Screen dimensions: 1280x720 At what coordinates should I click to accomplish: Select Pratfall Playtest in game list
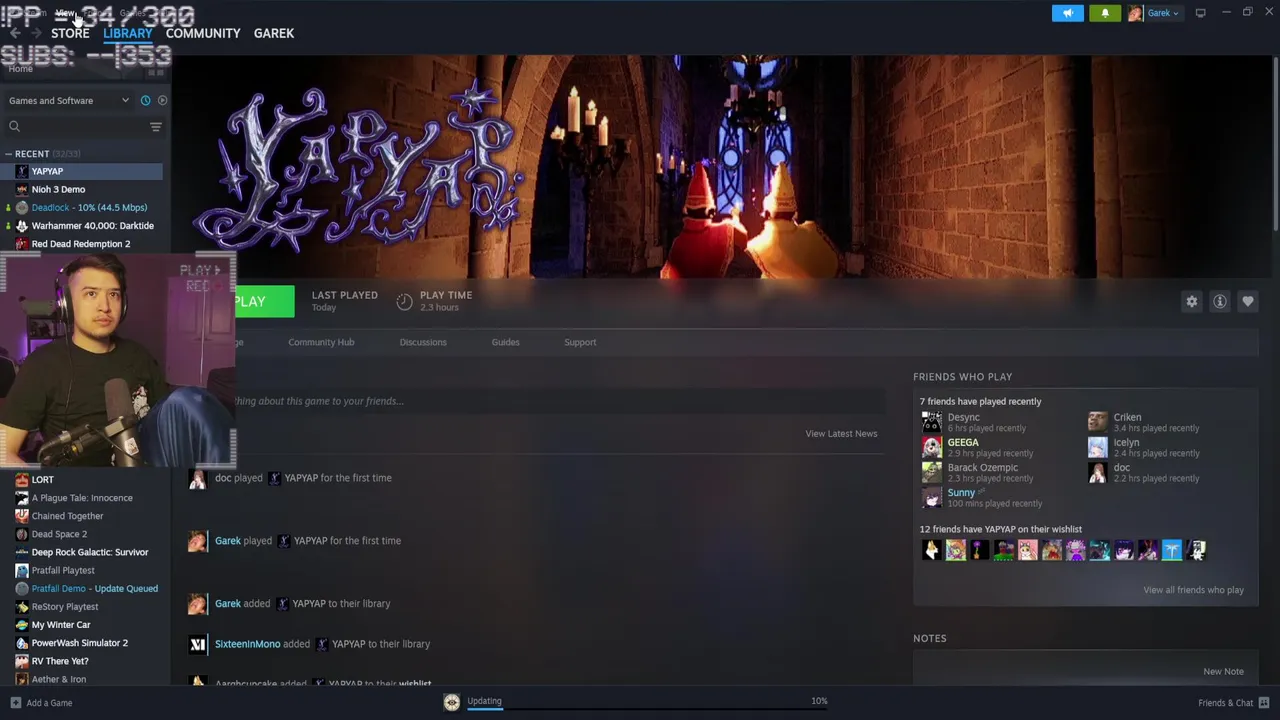63,570
